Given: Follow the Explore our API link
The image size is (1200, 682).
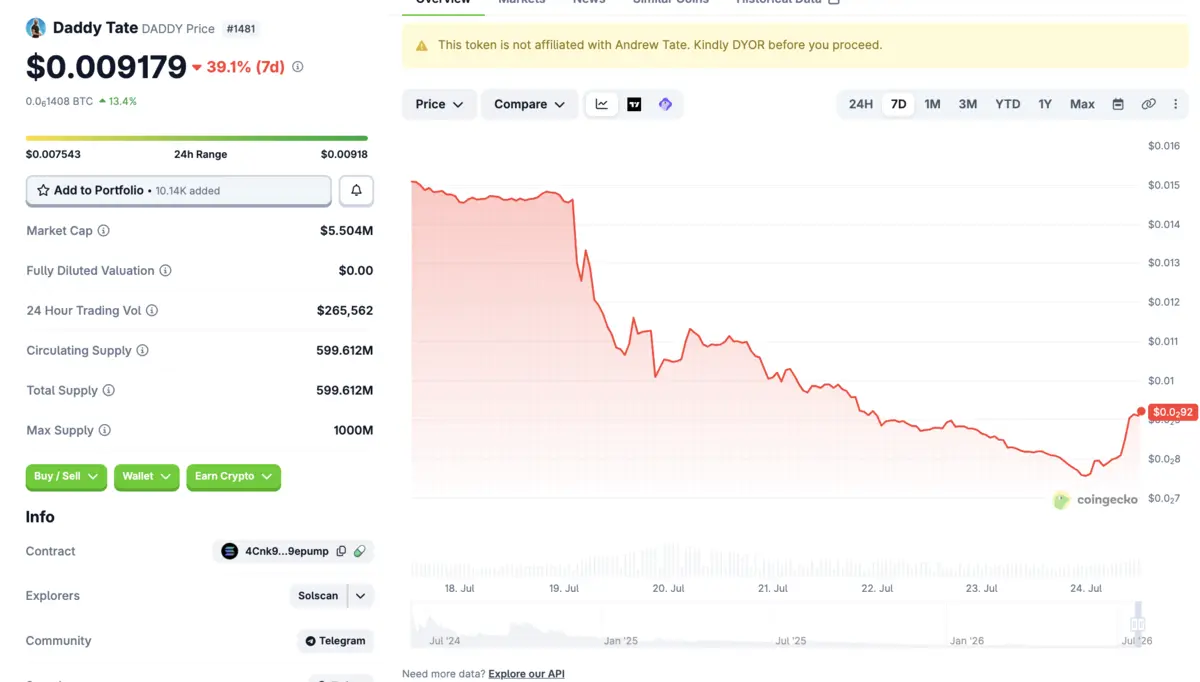Looking at the screenshot, I should [526, 674].
